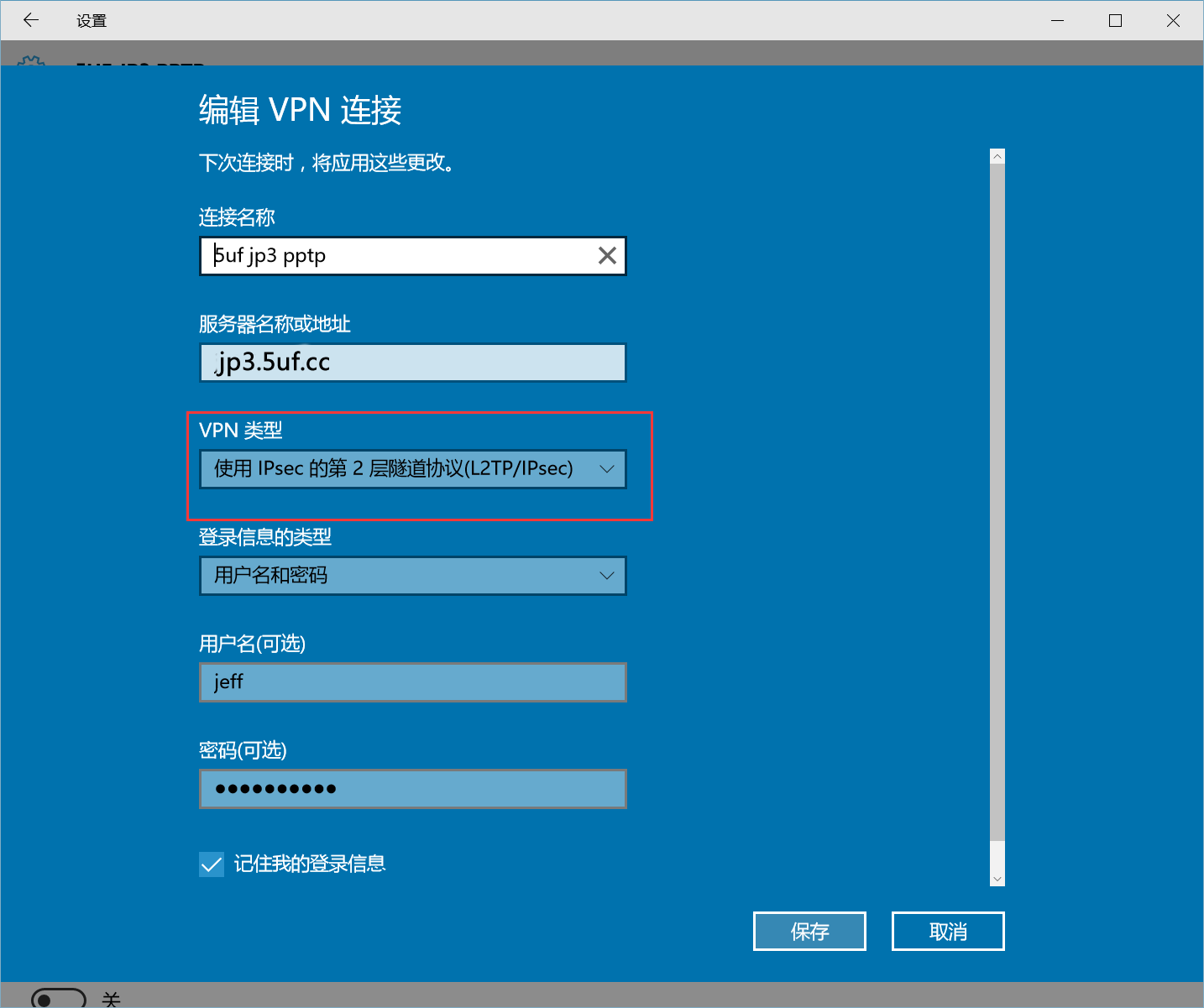The width and height of the screenshot is (1204, 1008).
Task: Flip the 关 toggle switch at bottom
Action: [x=59, y=998]
